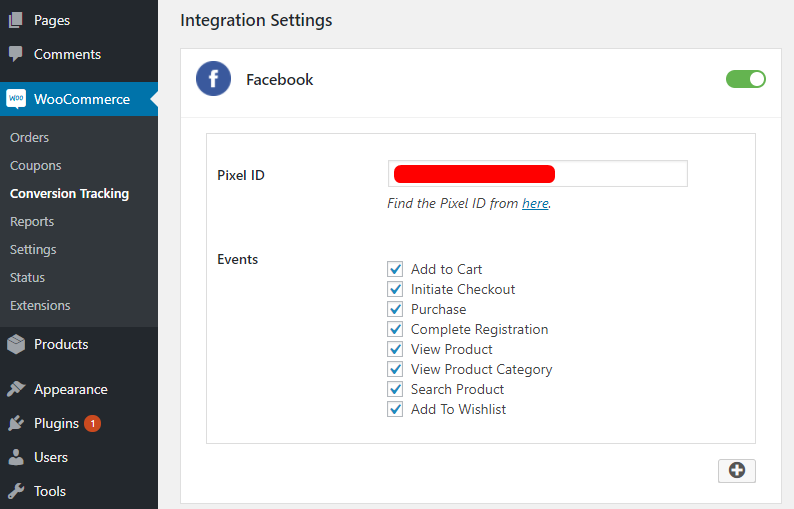Click the Facebook logo icon
The width and height of the screenshot is (794, 509).
coord(214,79)
